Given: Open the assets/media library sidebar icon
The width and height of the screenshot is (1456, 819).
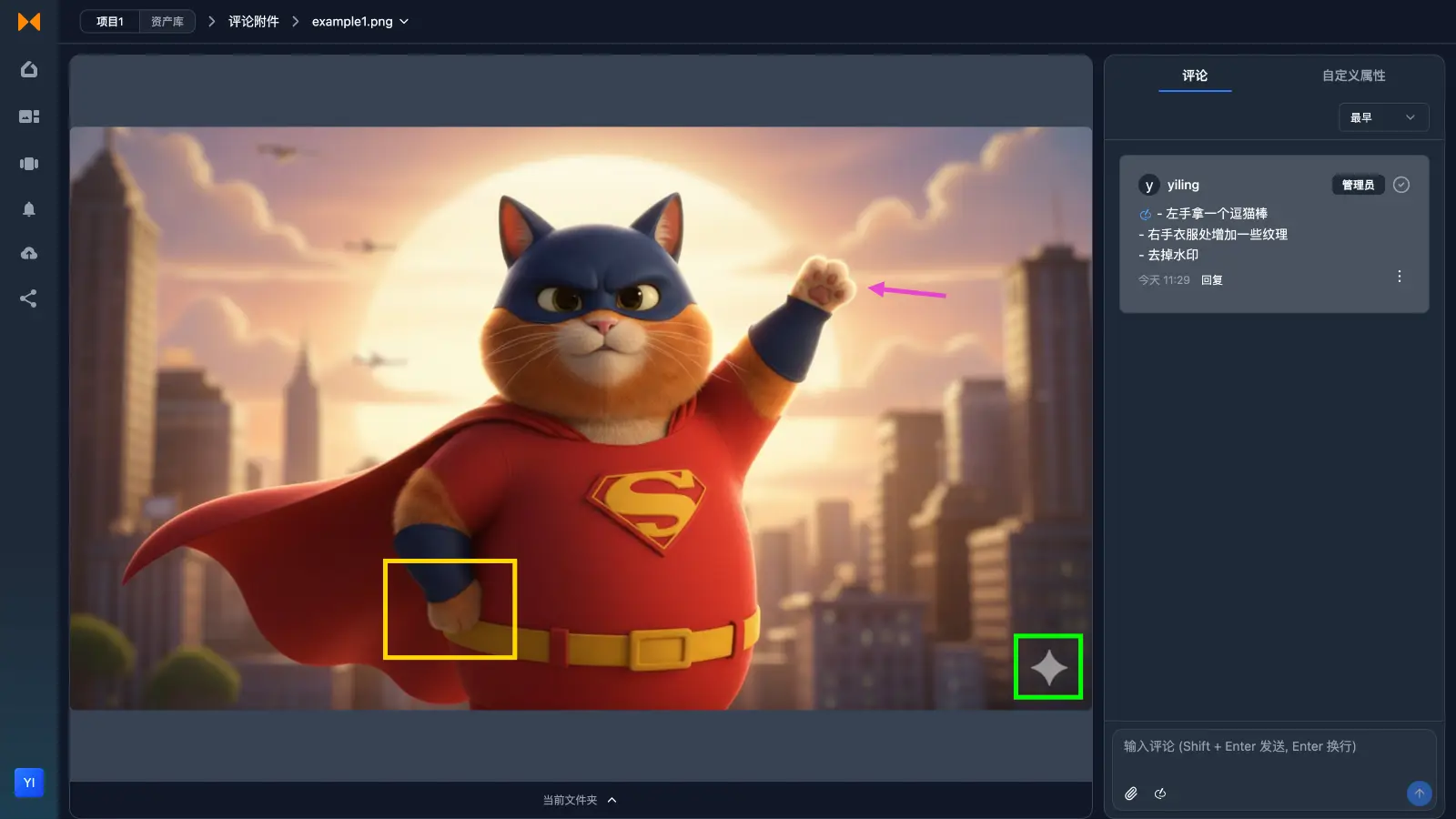Looking at the screenshot, I should point(28,116).
